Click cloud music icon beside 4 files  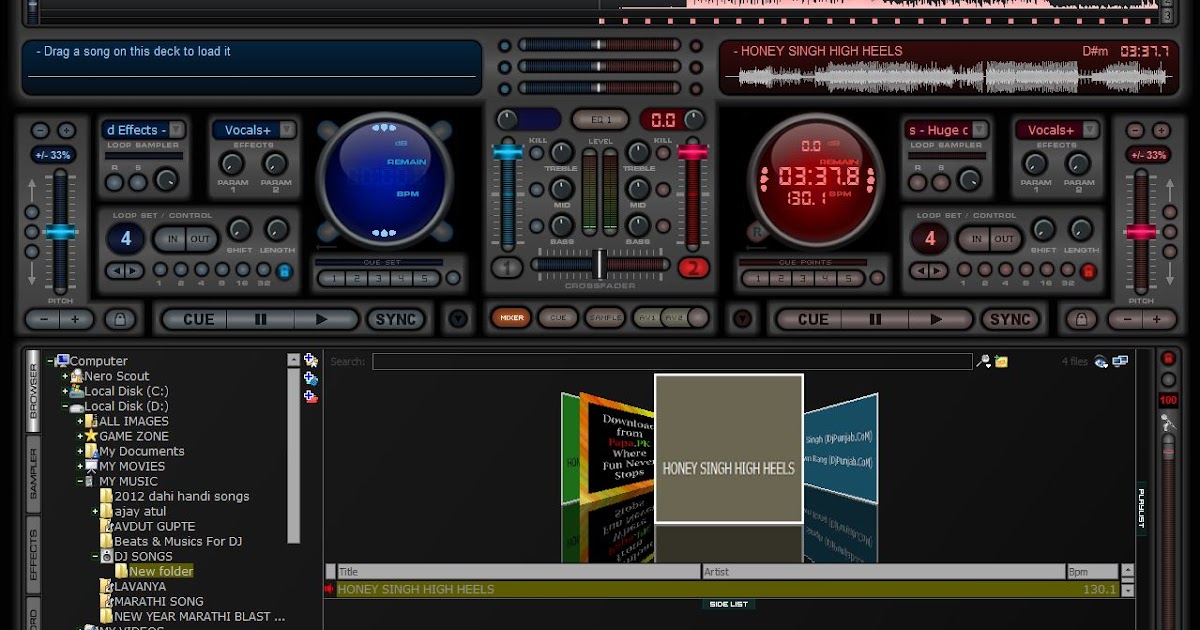1101,361
